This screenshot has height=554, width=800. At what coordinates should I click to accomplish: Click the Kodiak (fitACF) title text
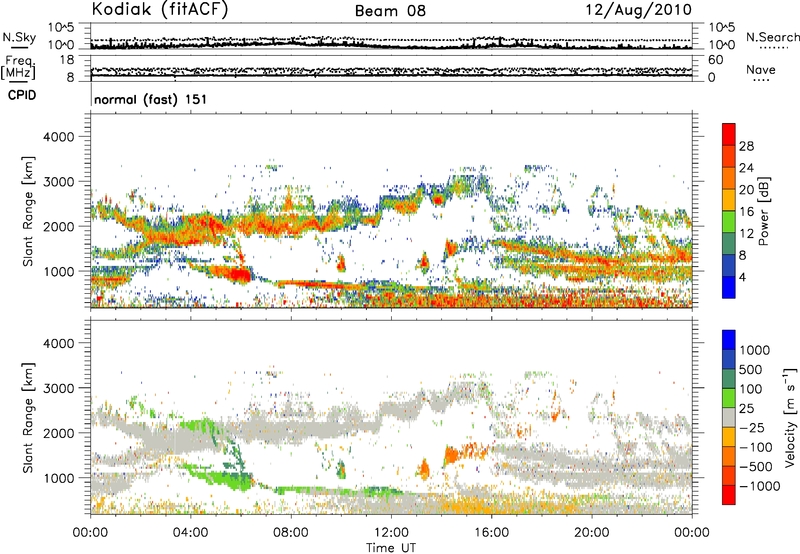(160, 10)
